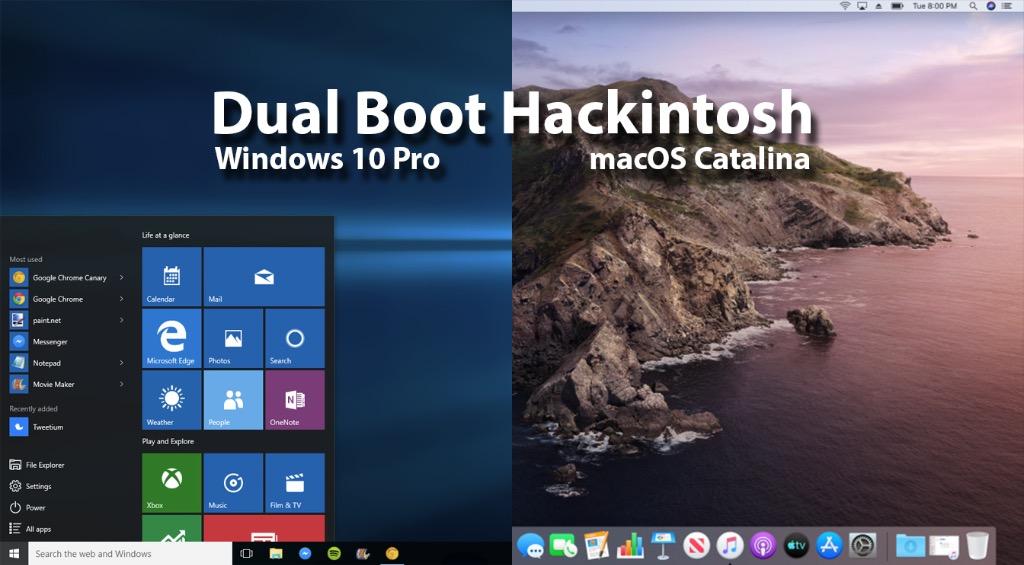This screenshot has width=1024, height=565.
Task: Expand Google Chrome Canary jump list arrow
Action: coord(121,278)
